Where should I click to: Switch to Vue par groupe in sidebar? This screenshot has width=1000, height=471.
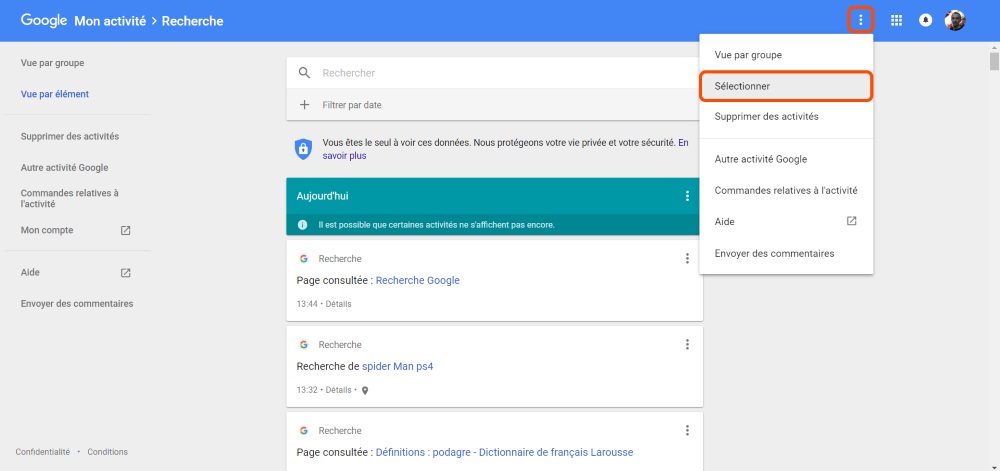coord(52,62)
